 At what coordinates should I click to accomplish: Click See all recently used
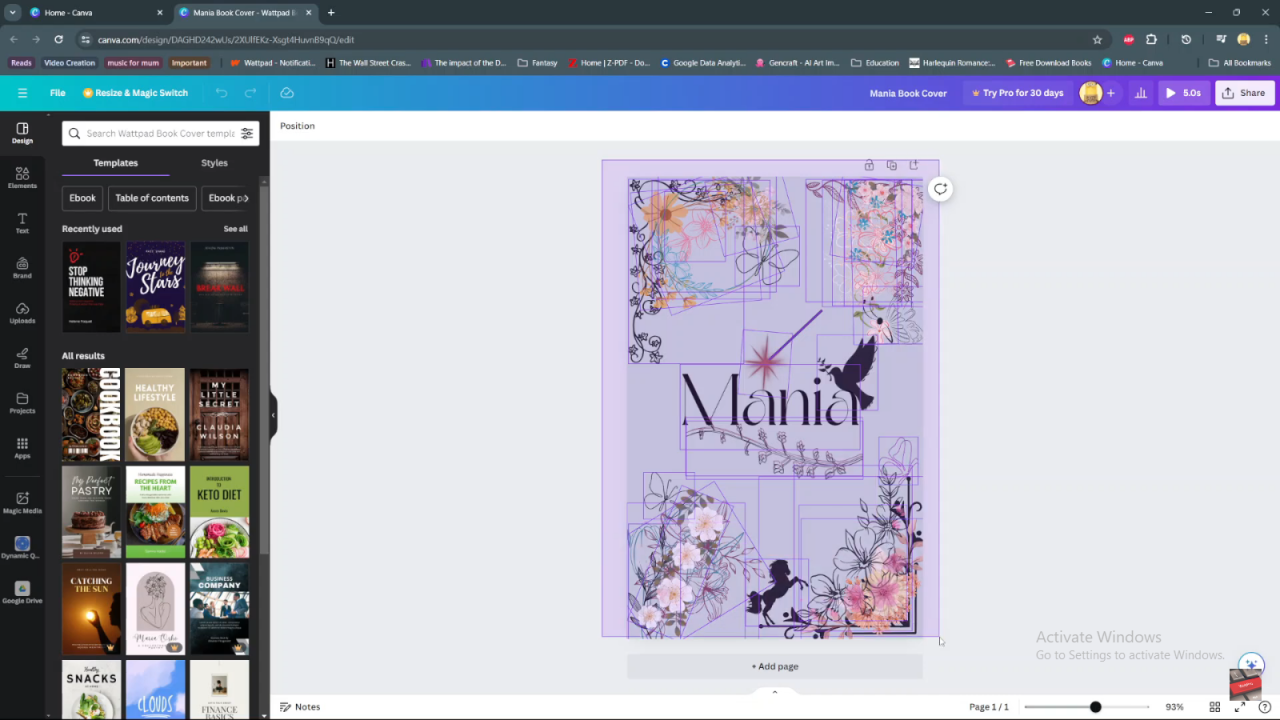(236, 229)
